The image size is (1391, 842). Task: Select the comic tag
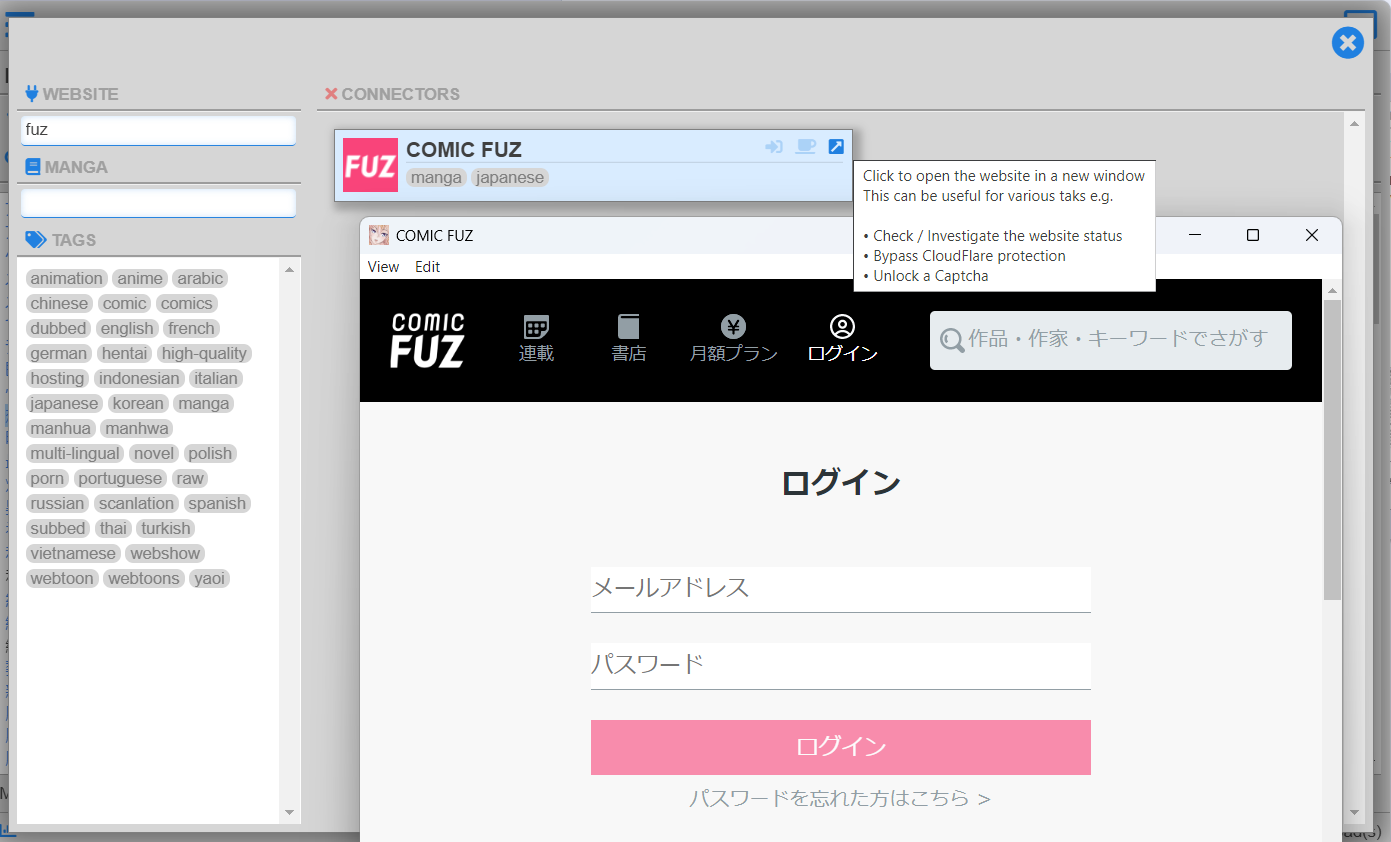pos(125,303)
